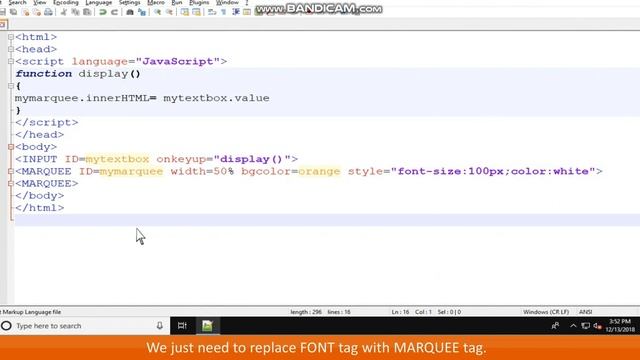This screenshot has height=360, width=640.
Task: Open the Run menu
Action: click(177, 2)
